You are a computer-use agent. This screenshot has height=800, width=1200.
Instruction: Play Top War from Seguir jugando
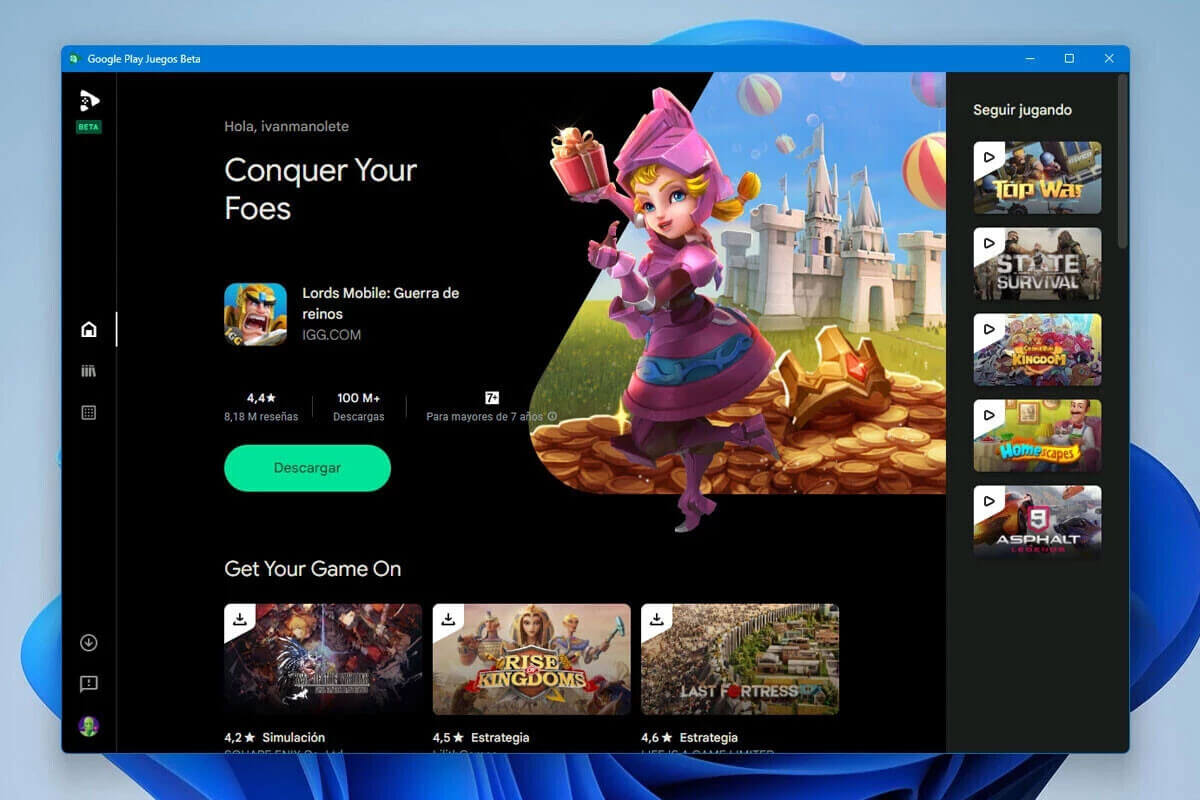tap(1037, 176)
